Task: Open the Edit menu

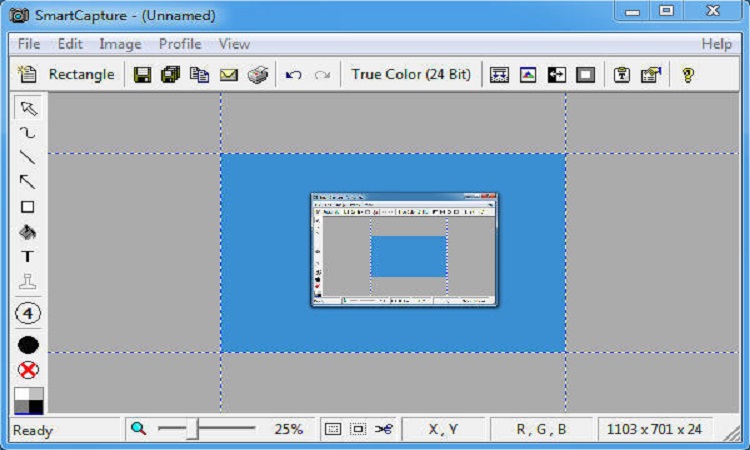Action: coord(70,44)
